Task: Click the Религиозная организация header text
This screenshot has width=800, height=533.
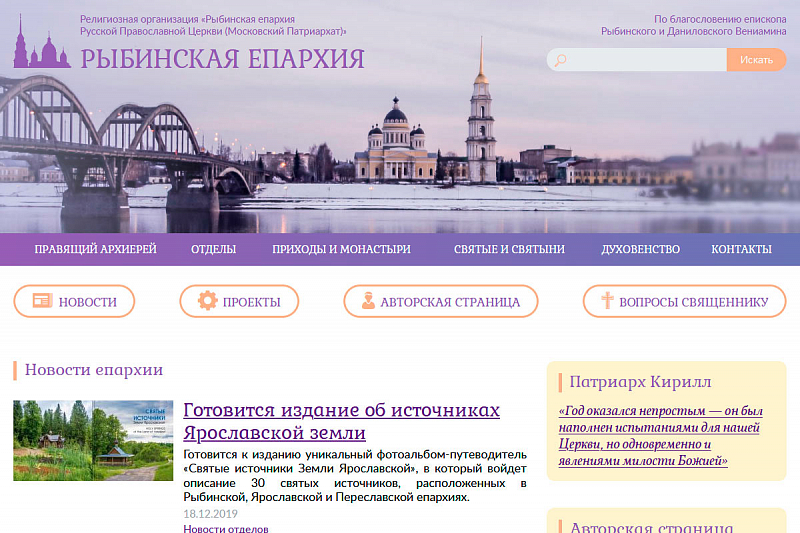Action: [x=213, y=26]
